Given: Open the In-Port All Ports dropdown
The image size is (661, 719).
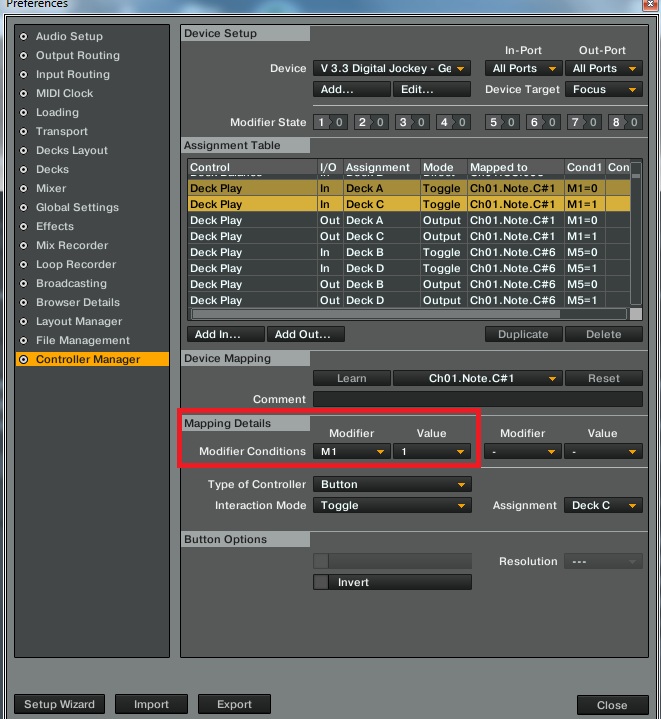Looking at the screenshot, I should click(x=523, y=68).
